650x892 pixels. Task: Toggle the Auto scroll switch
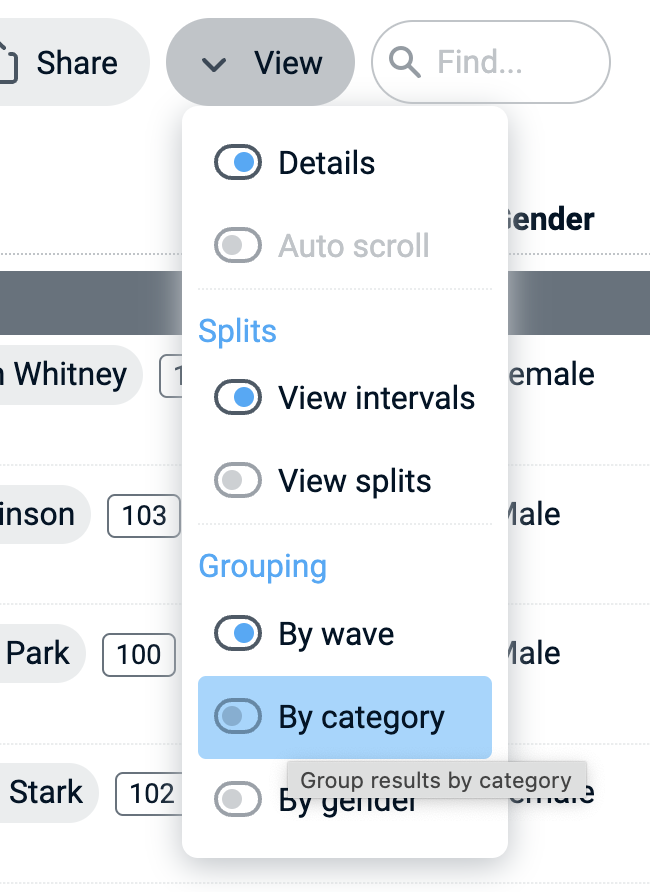pyautogui.click(x=238, y=246)
